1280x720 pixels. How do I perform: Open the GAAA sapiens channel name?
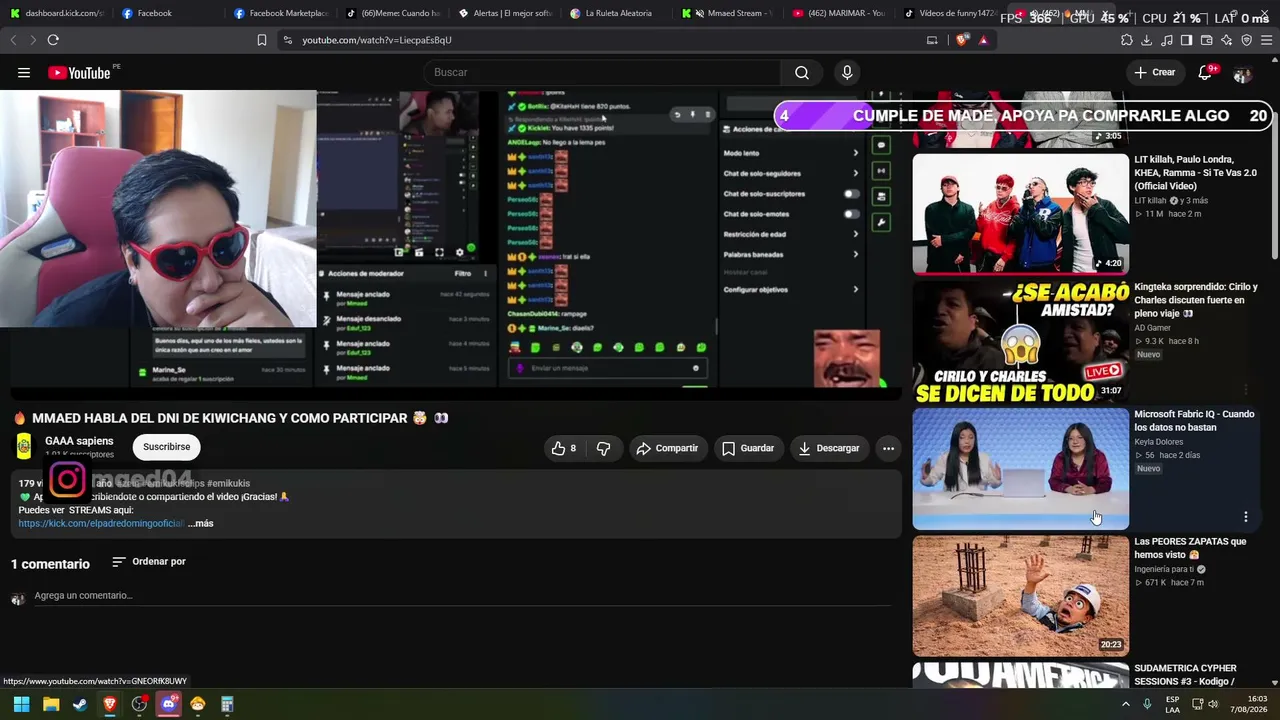click(79, 441)
